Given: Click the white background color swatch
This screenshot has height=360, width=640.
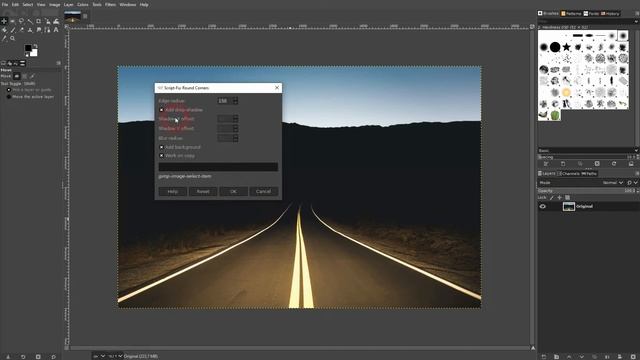Looking at the screenshot, I should pos(33,53).
